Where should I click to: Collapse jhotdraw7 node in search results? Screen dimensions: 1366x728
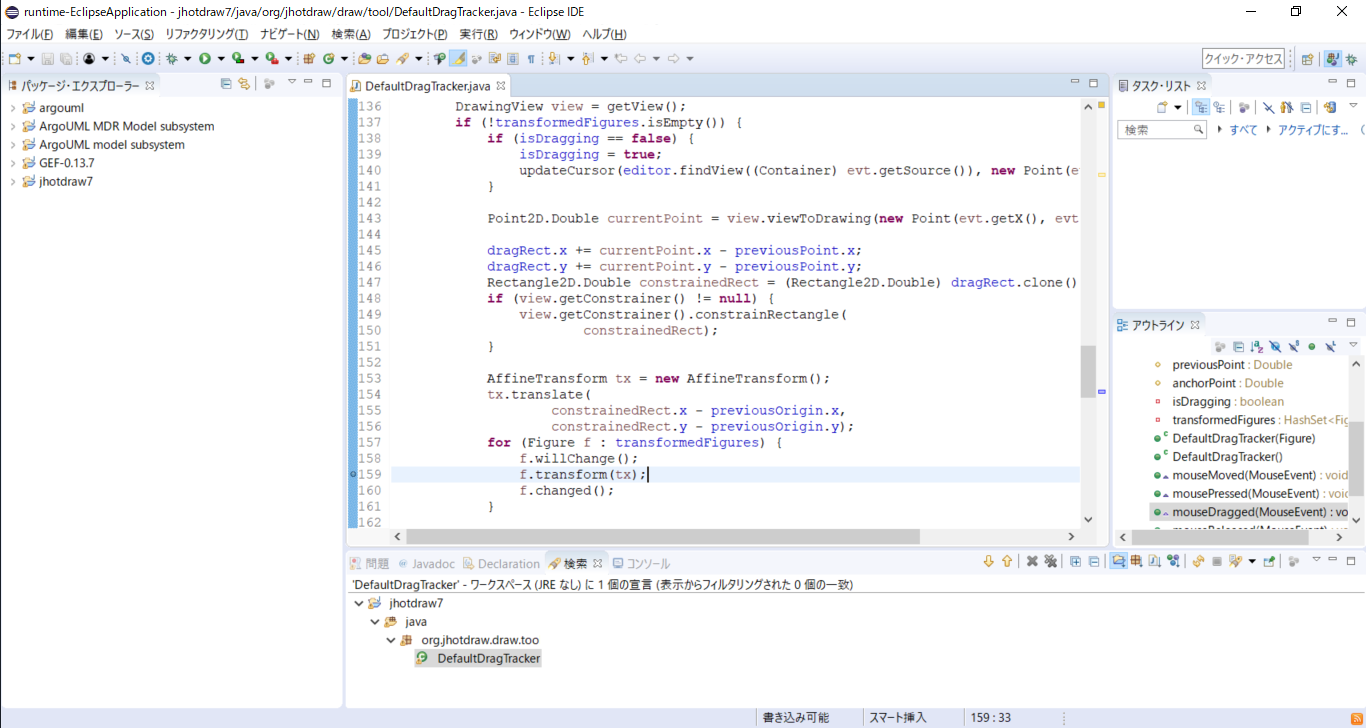coord(359,603)
